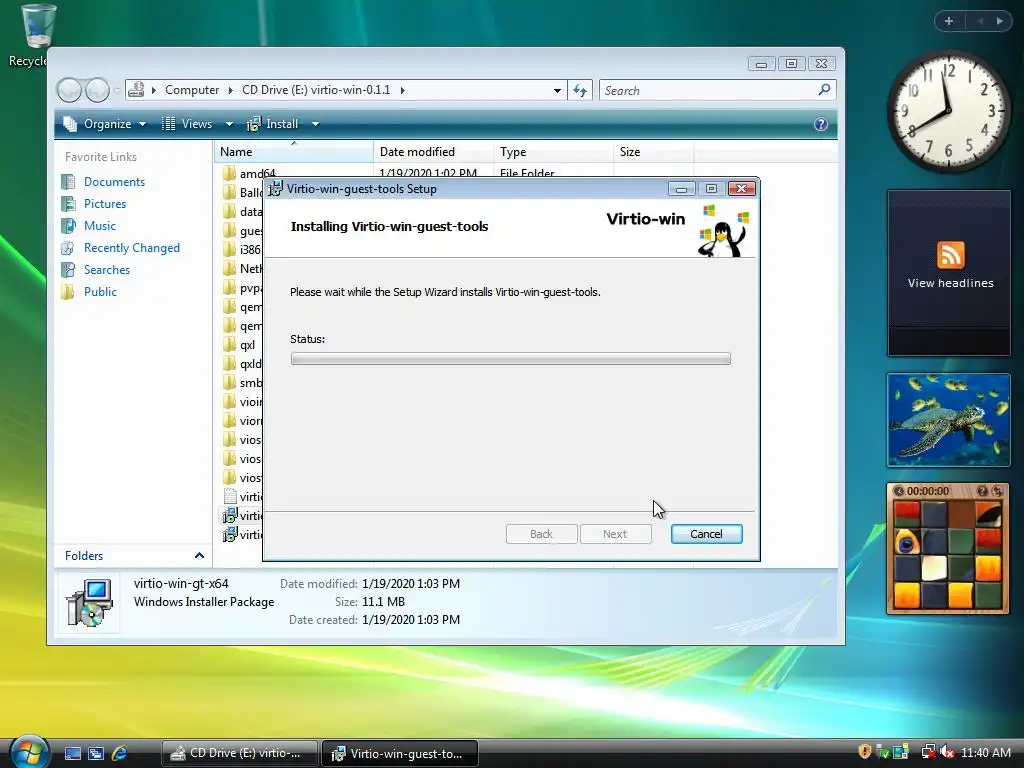The width and height of the screenshot is (1024, 768).
Task: Click virtio-win-gt-x64 package preview icon
Action: click(89, 603)
